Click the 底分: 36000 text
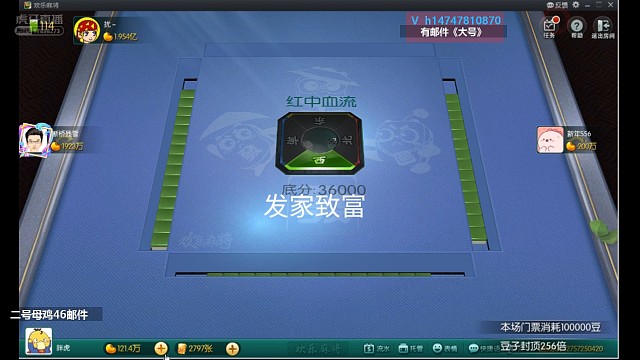640x360 pixels. click(x=324, y=190)
